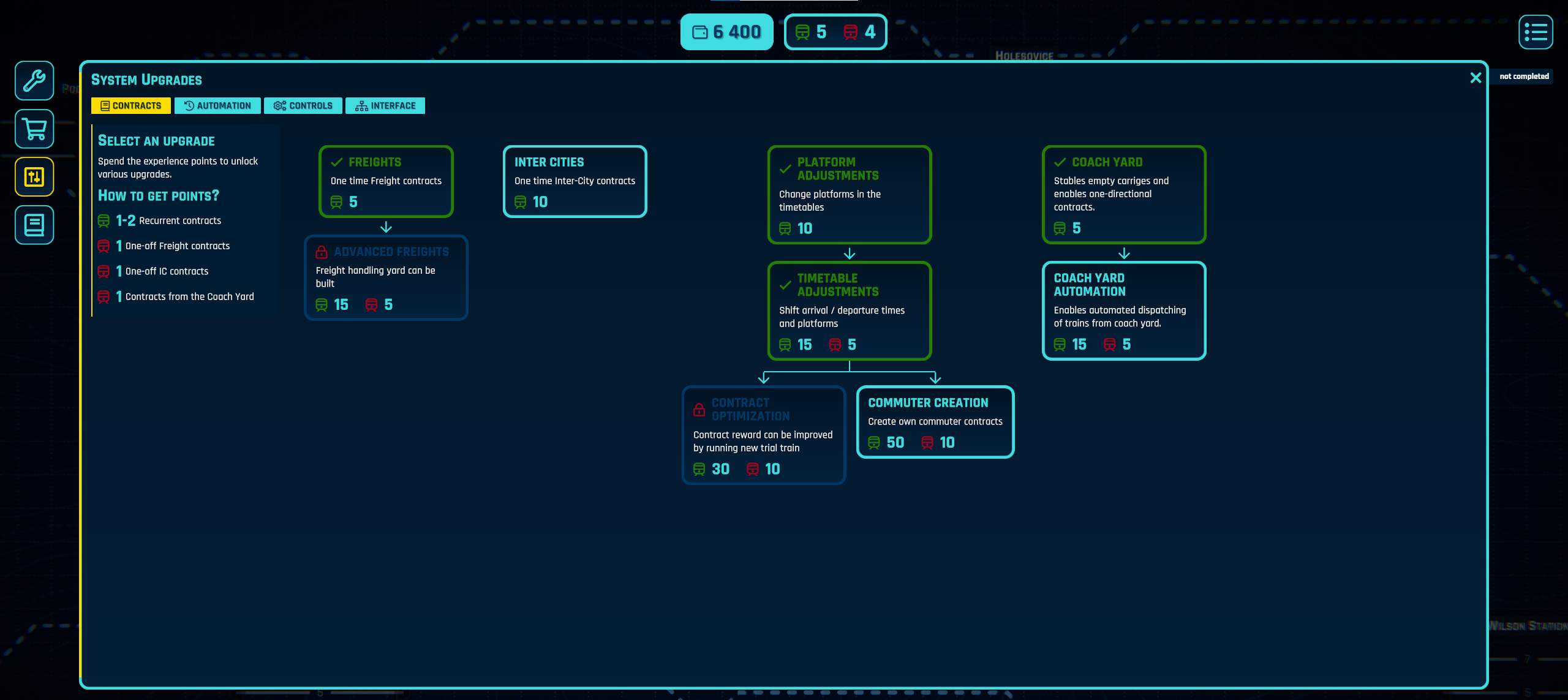The width and height of the screenshot is (1568, 700).
Task: Click red train icon beside One-off Freight contracts
Action: pos(104,246)
